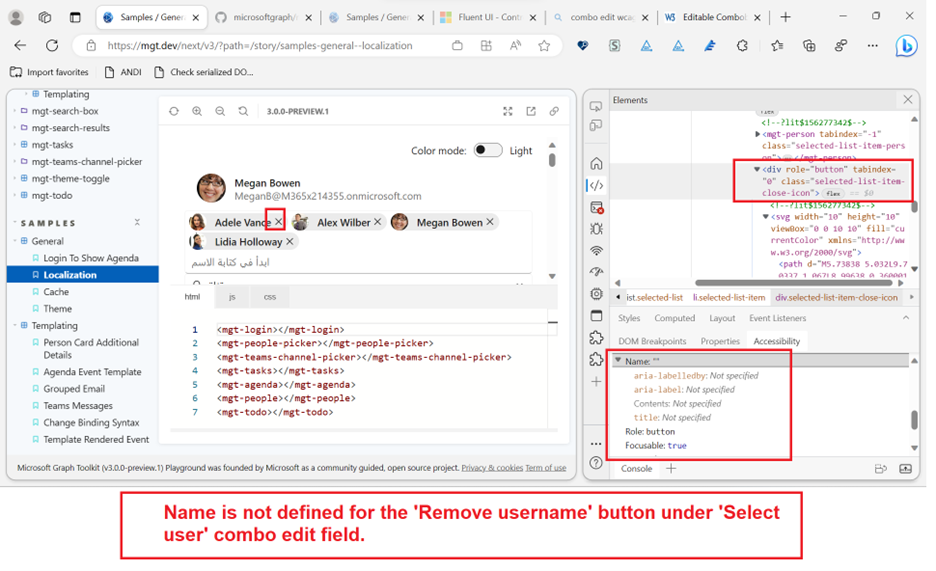Viewport: 936px width, 571px height.
Task: Select the Login To Show Agenda story
Action: [91, 258]
